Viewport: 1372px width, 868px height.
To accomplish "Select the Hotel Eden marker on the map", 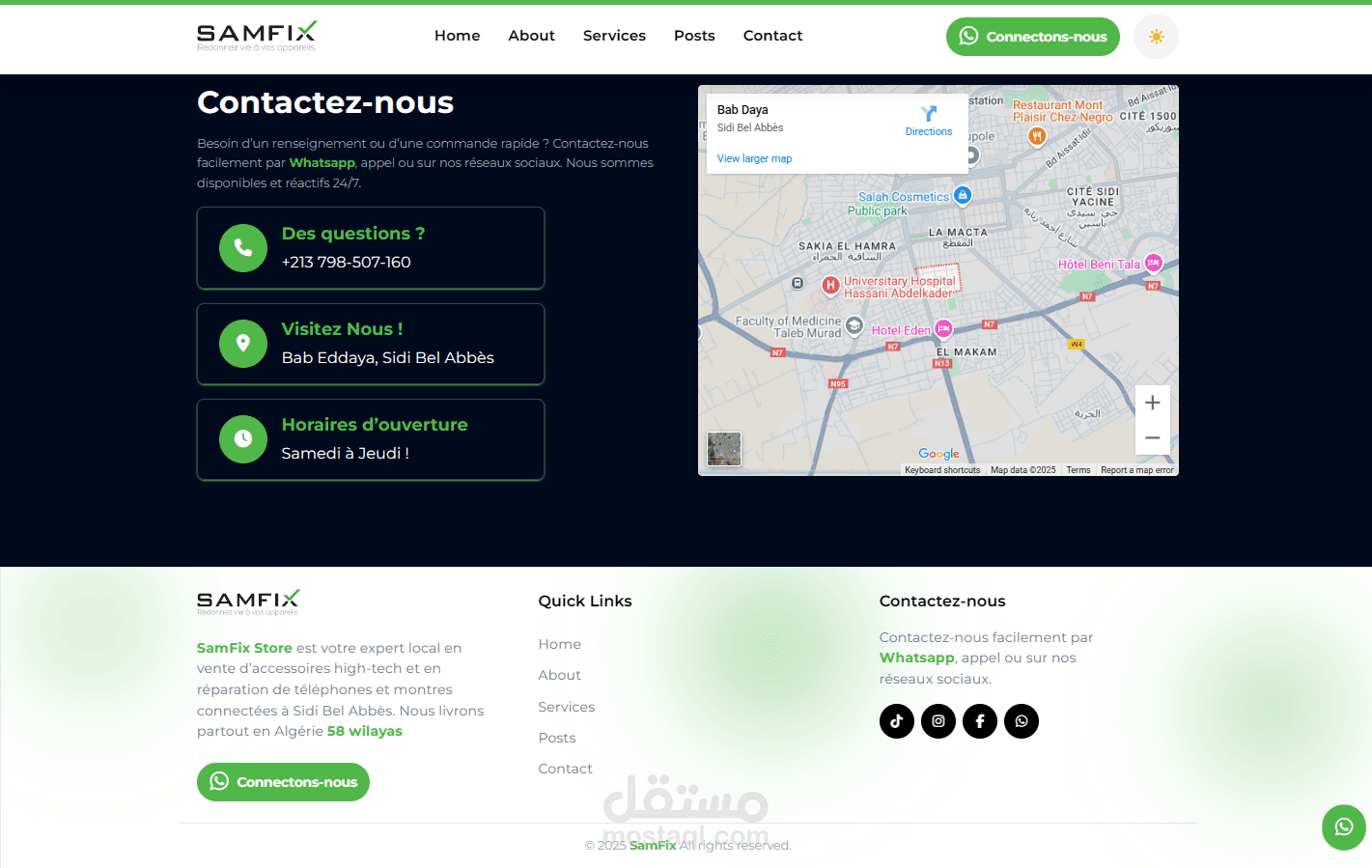I will (x=943, y=329).
